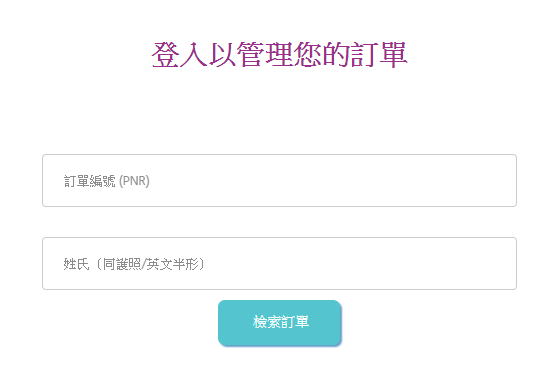560x389 pixels.
Task: Click the word 登入 in the purple heading
Action: click(180, 54)
